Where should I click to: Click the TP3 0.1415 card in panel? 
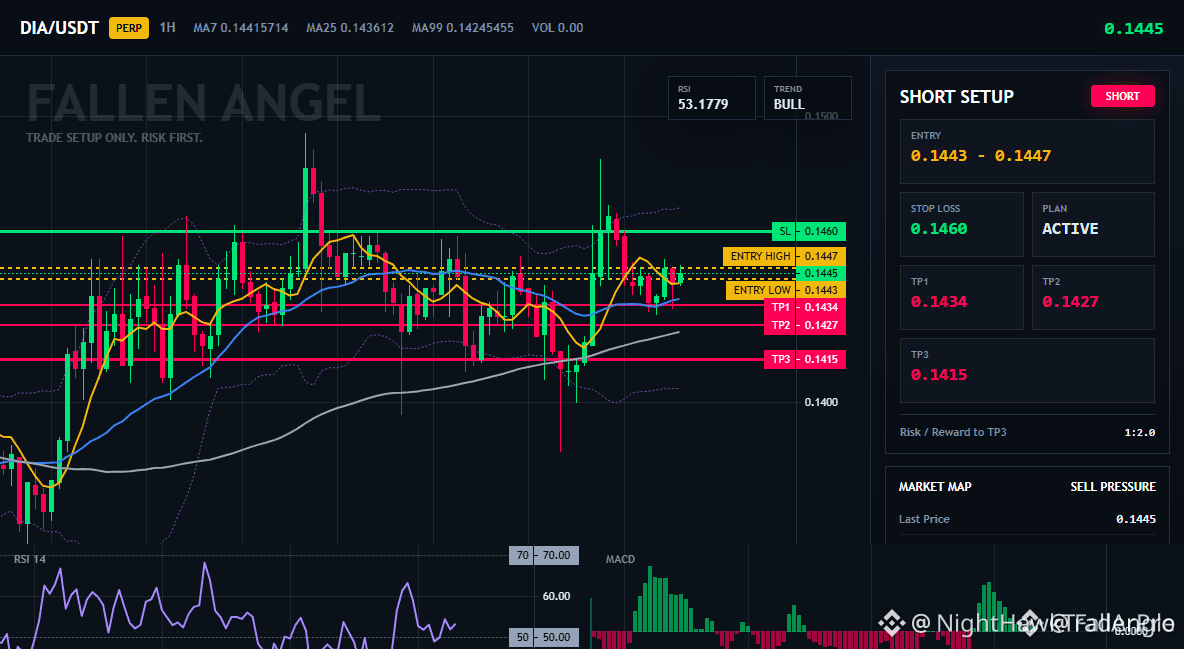pos(1027,370)
